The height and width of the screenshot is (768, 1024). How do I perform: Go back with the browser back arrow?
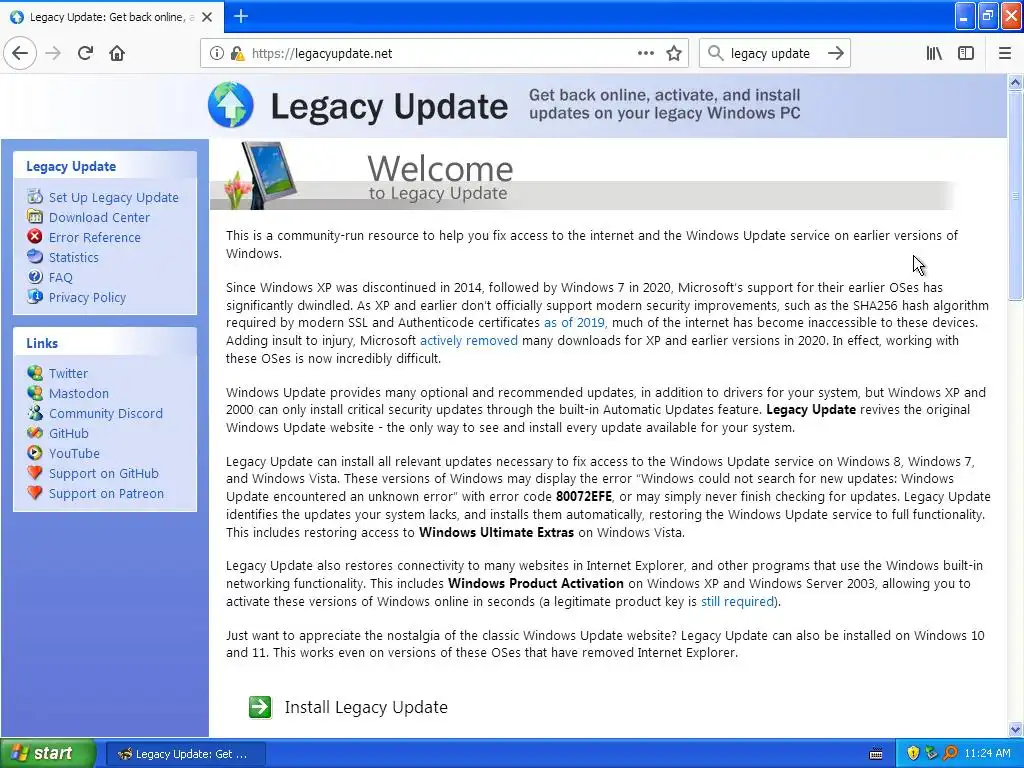[x=20, y=54]
